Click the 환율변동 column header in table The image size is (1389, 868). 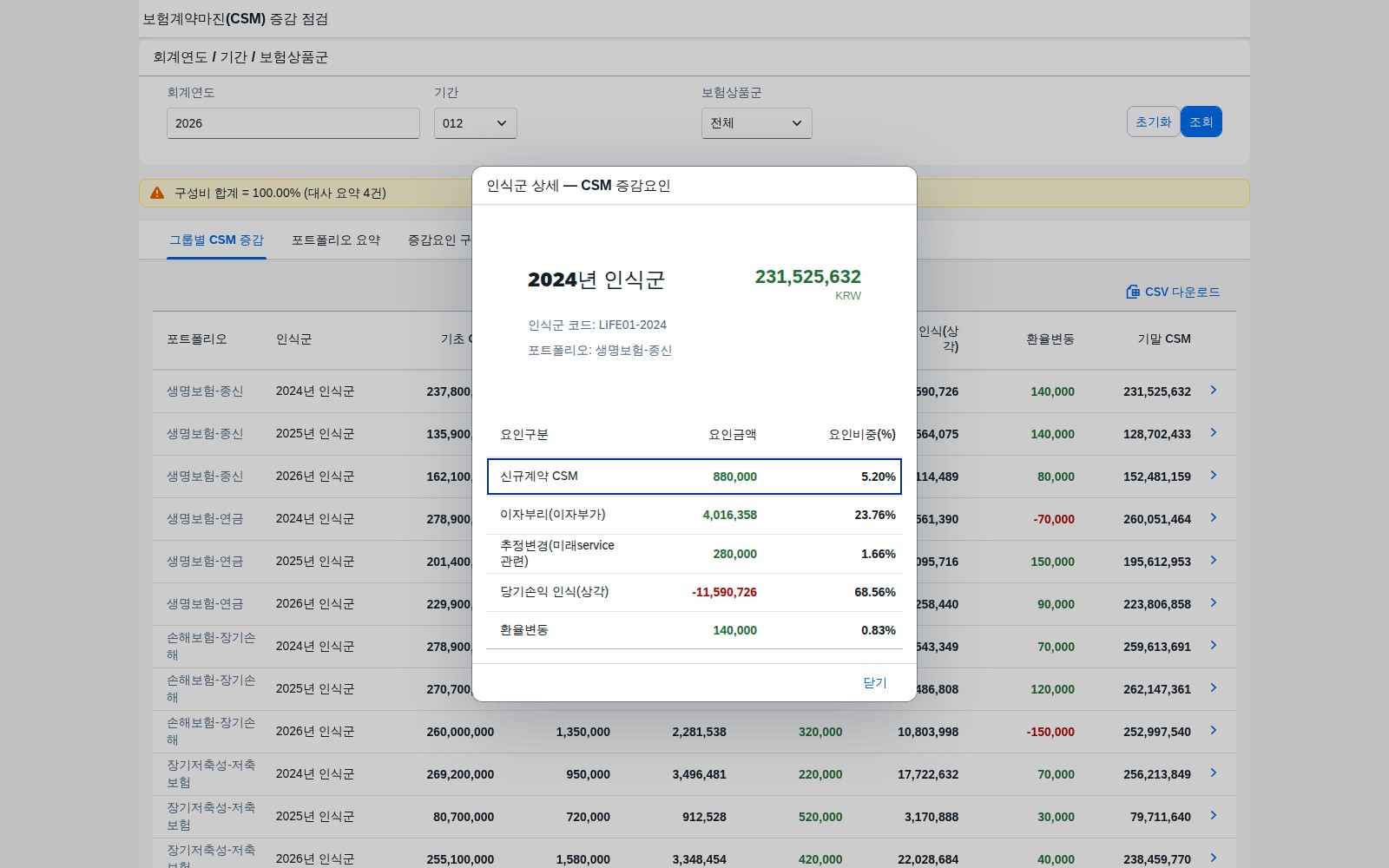click(x=1050, y=339)
